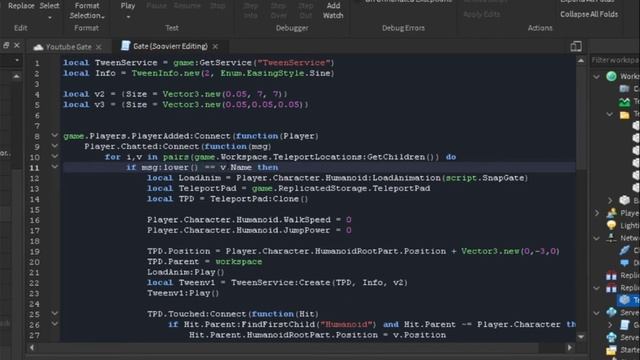
Task: Select the Players service icon
Action: [611, 213]
